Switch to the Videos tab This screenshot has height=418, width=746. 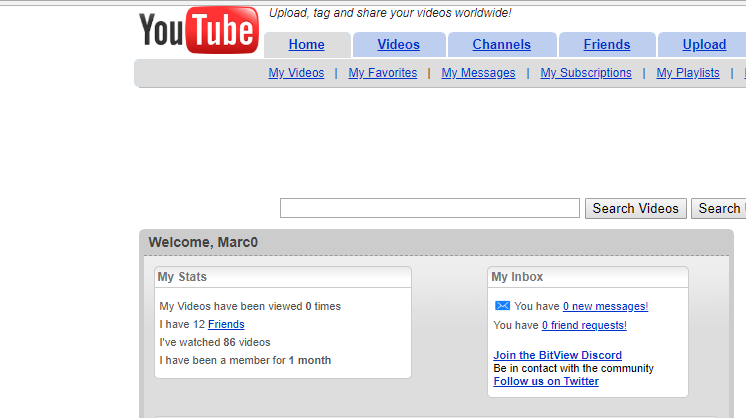tap(399, 45)
